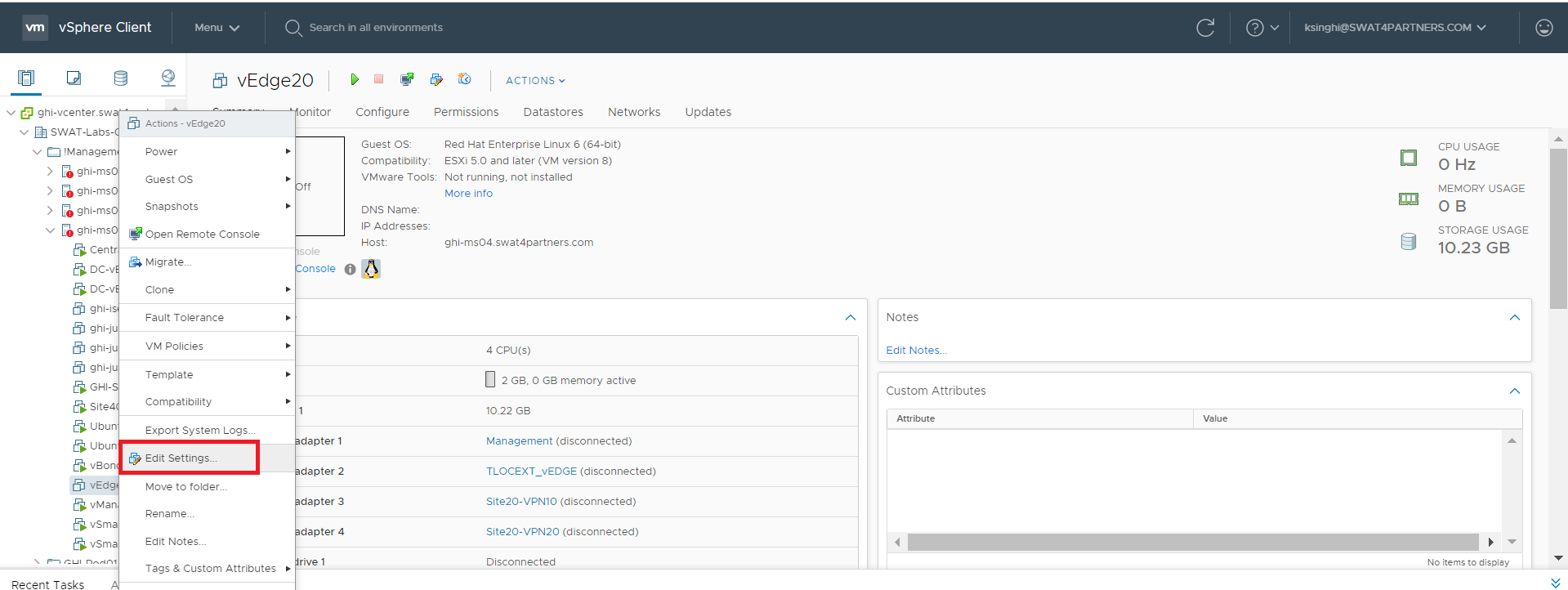Viewport: 1568px width, 590px height.
Task: Open the Networking inventory view icon
Action: click(168, 78)
